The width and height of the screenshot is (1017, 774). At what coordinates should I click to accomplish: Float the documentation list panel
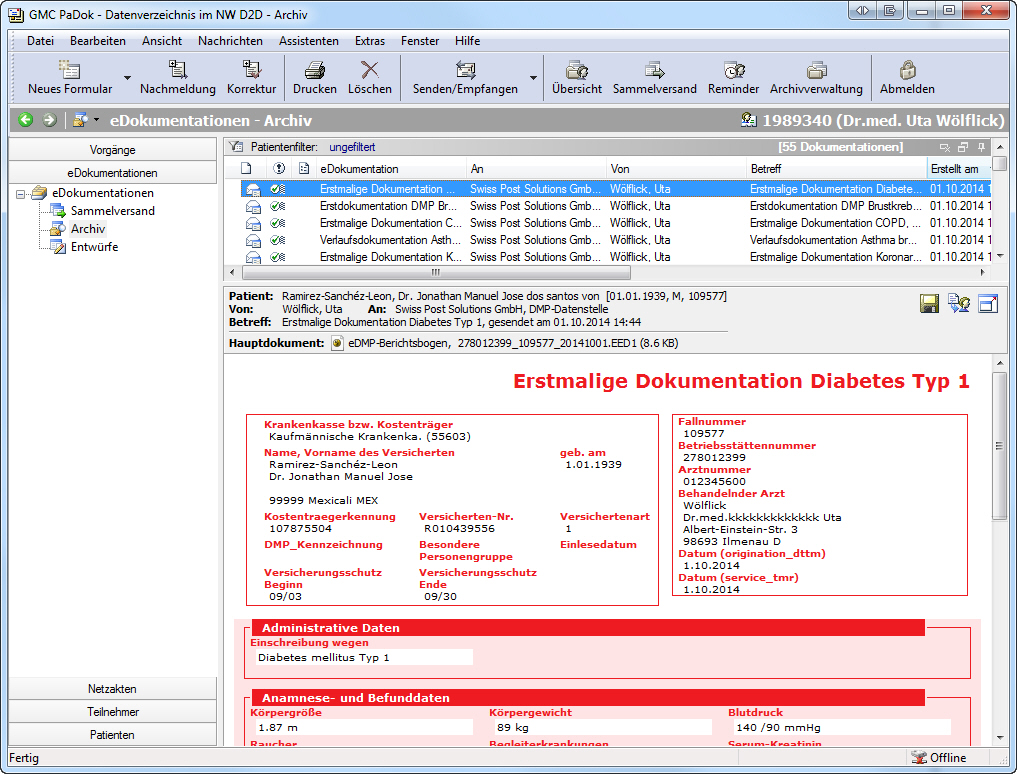963,147
